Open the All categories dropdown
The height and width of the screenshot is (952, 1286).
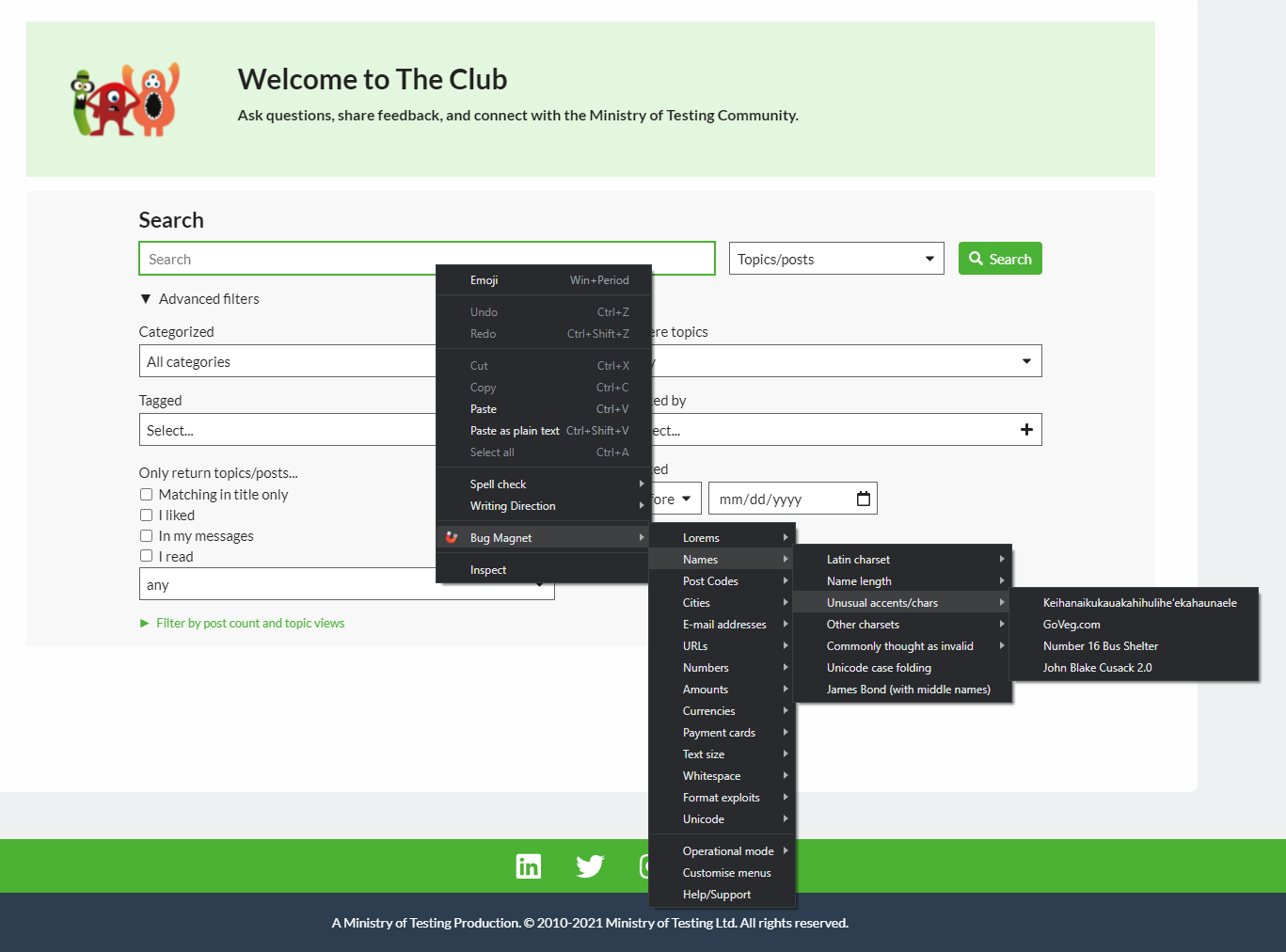pyautogui.click(x=287, y=361)
